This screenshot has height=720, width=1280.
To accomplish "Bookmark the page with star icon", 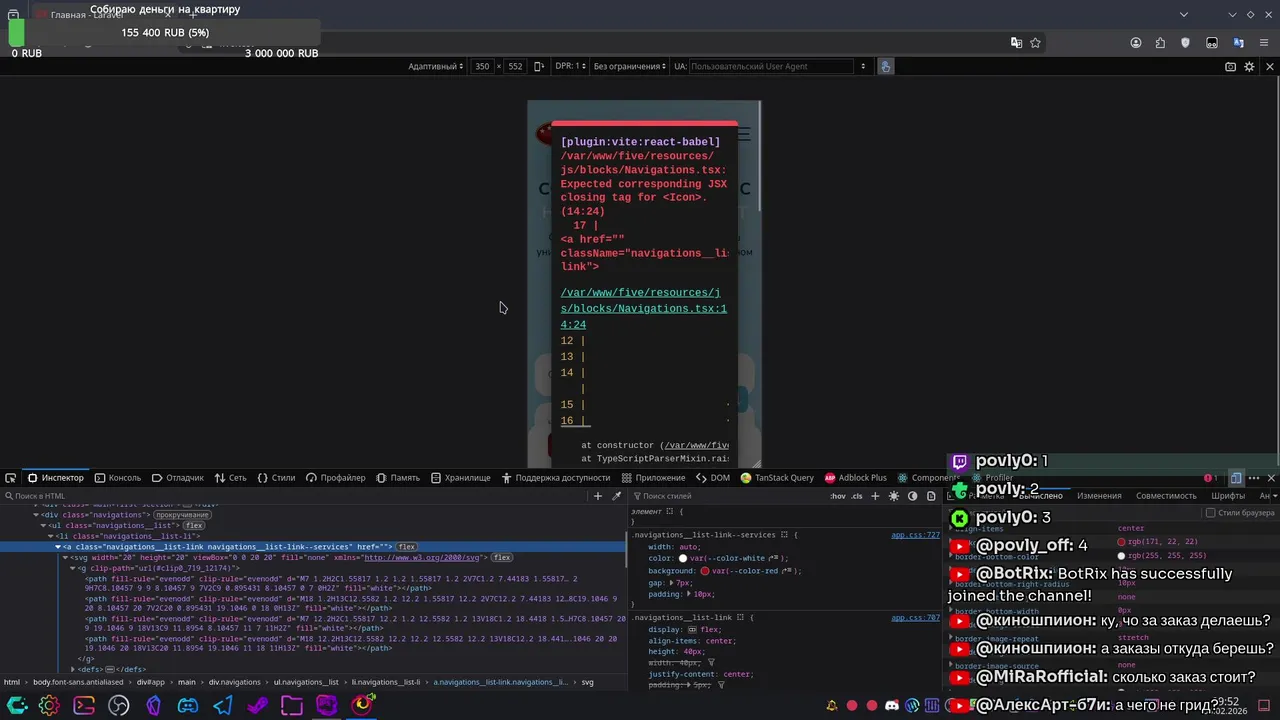I will coord(1035,43).
